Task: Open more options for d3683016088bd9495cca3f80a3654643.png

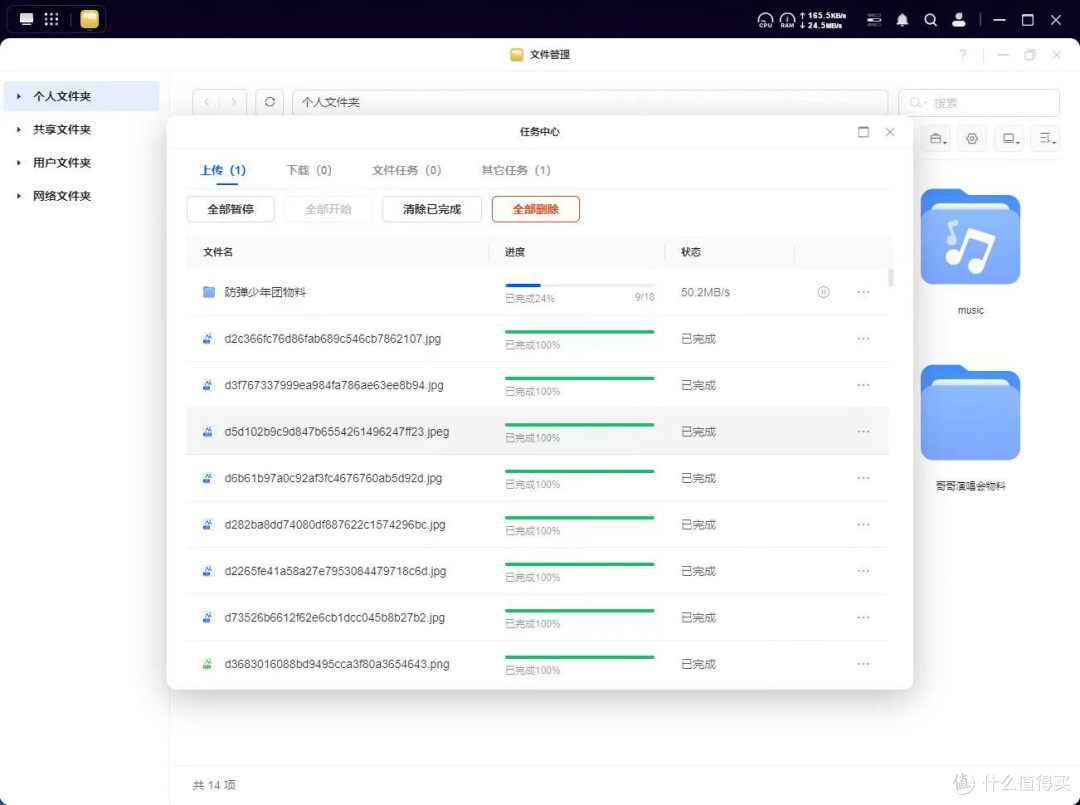Action: [x=863, y=664]
